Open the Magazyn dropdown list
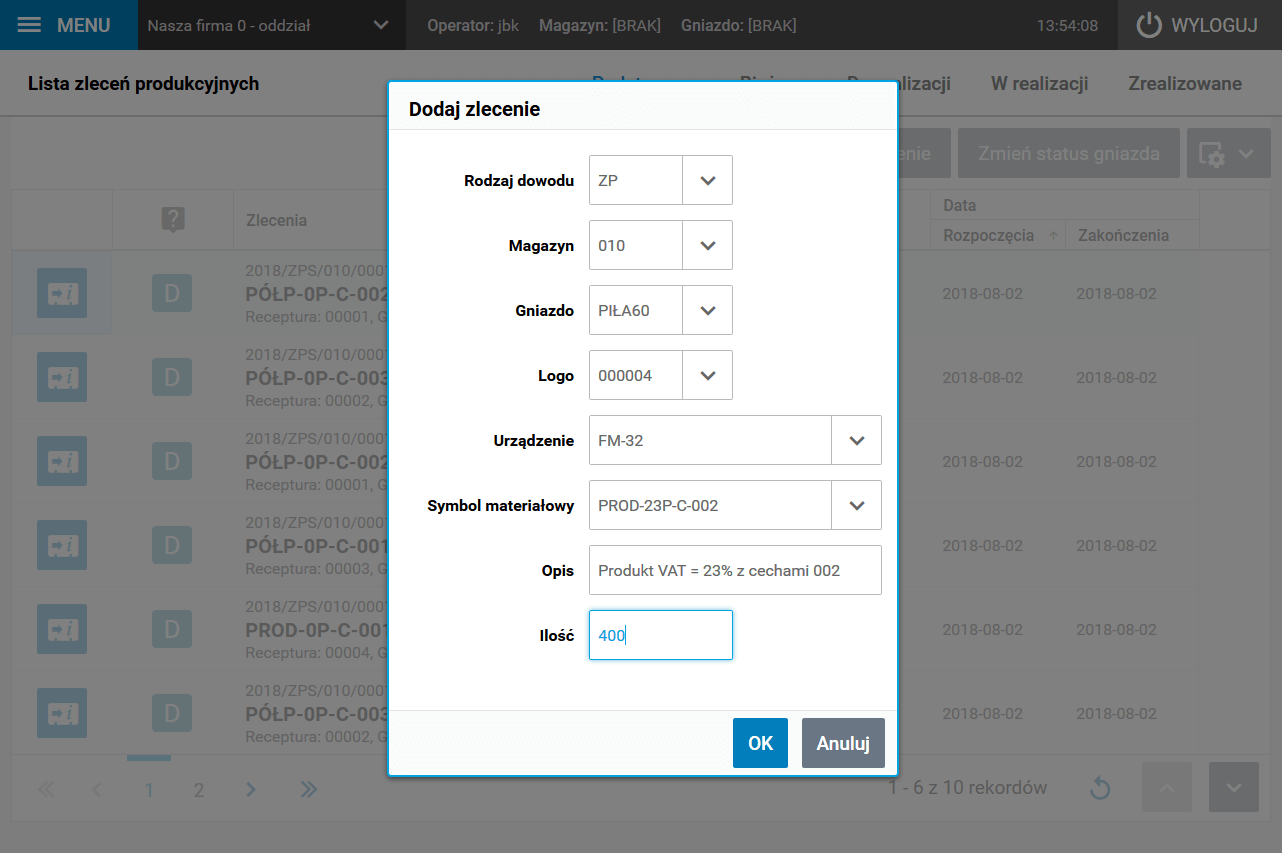 [708, 246]
